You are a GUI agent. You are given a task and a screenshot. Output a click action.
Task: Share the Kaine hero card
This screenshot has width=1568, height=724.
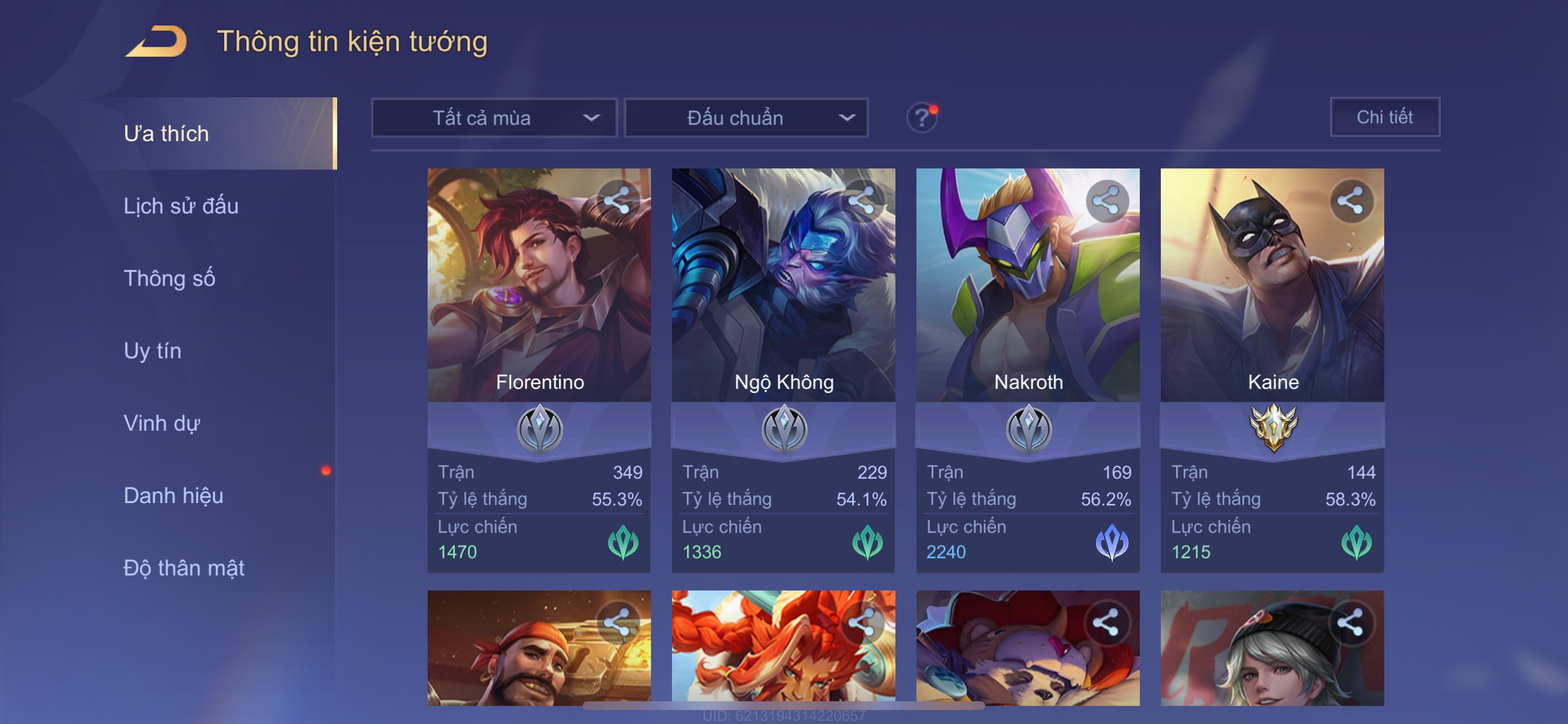pyautogui.click(x=1350, y=201)
